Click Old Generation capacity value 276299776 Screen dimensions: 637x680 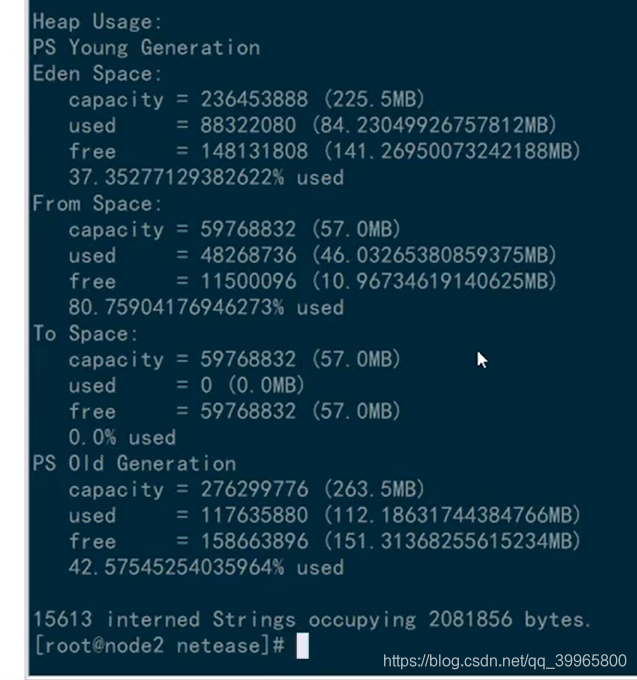click(254, 489)
